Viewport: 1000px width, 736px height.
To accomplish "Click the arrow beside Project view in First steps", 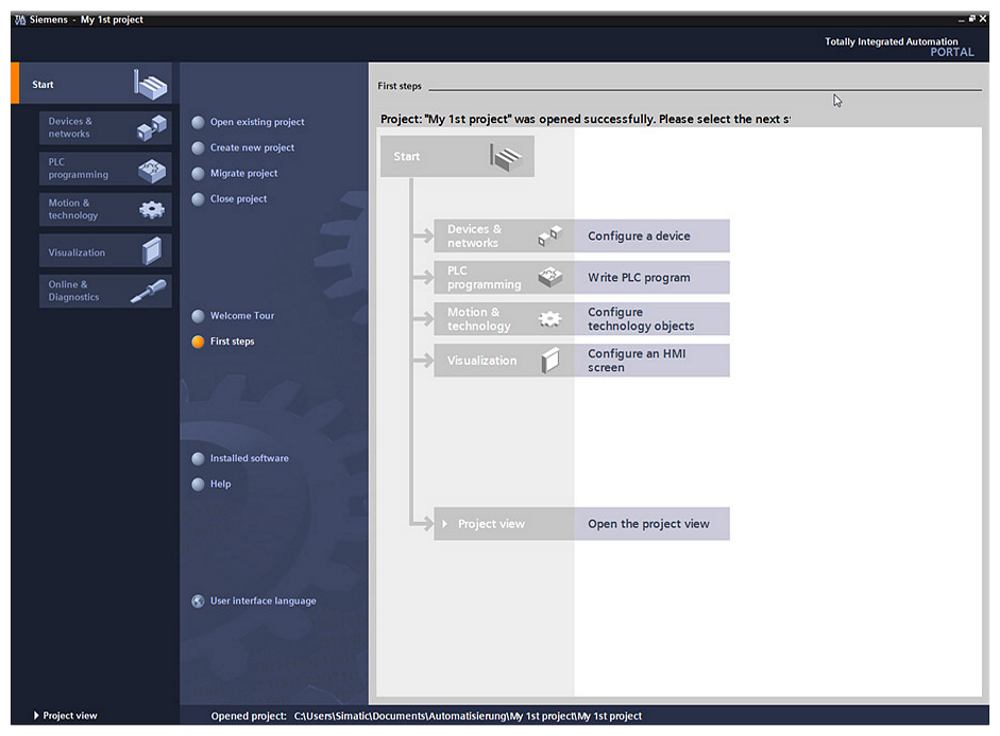I will tap(445, 524).
